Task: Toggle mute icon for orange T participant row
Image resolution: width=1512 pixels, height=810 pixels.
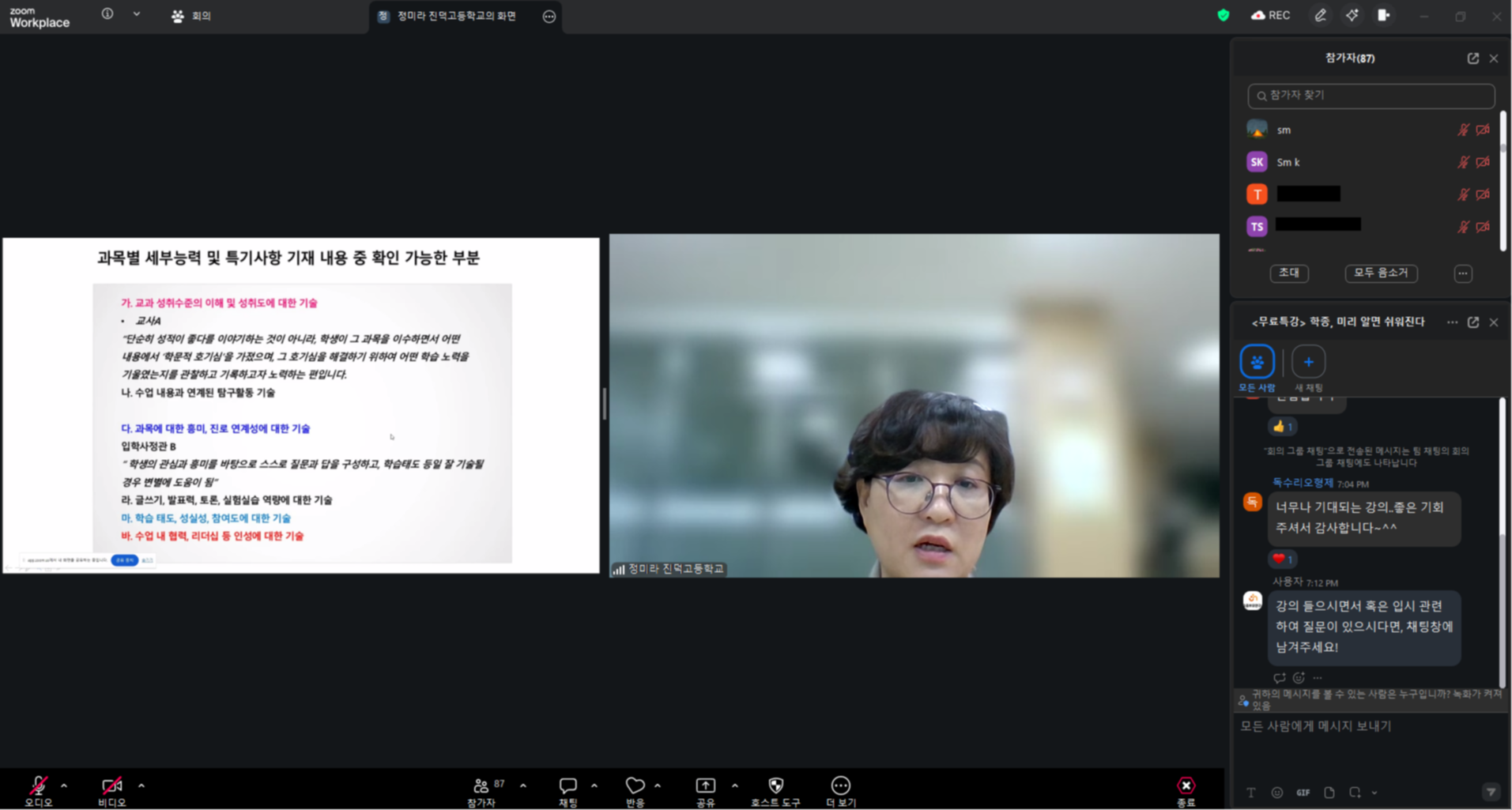Action: pos(1463,194)
